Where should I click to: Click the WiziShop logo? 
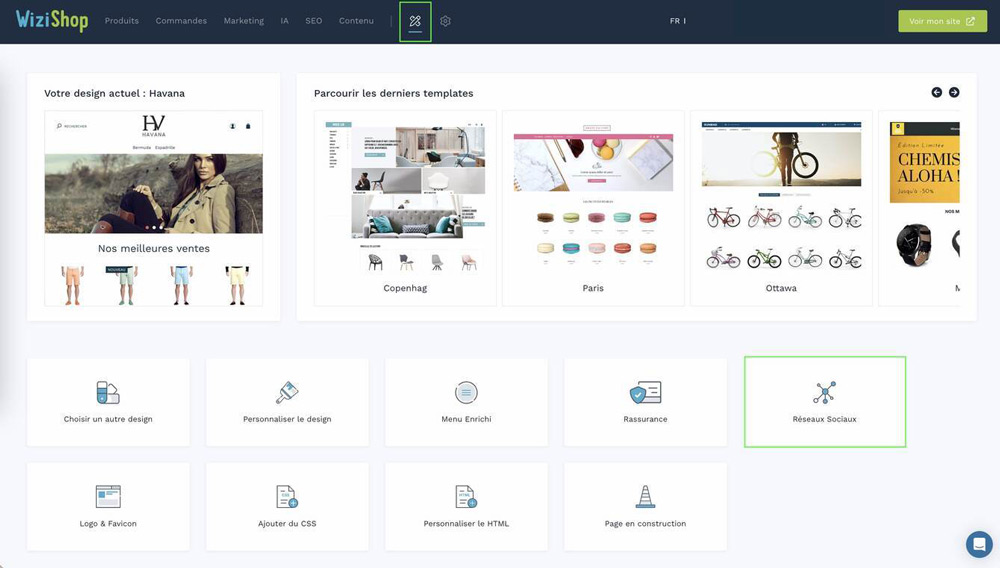52,20
